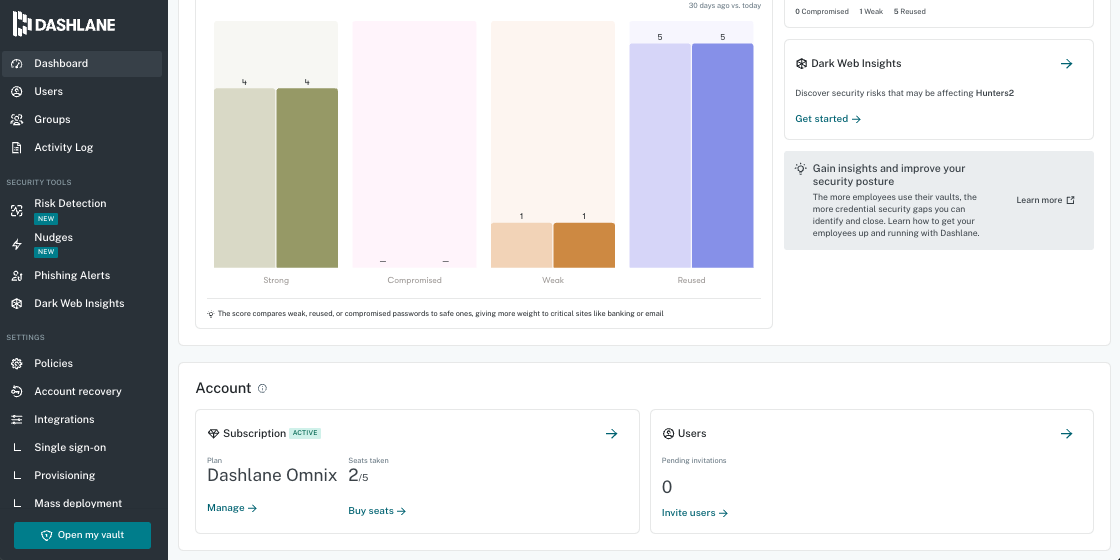
Task: Click the light Strong bar from 30 days ago
Action: pos(245,178)
